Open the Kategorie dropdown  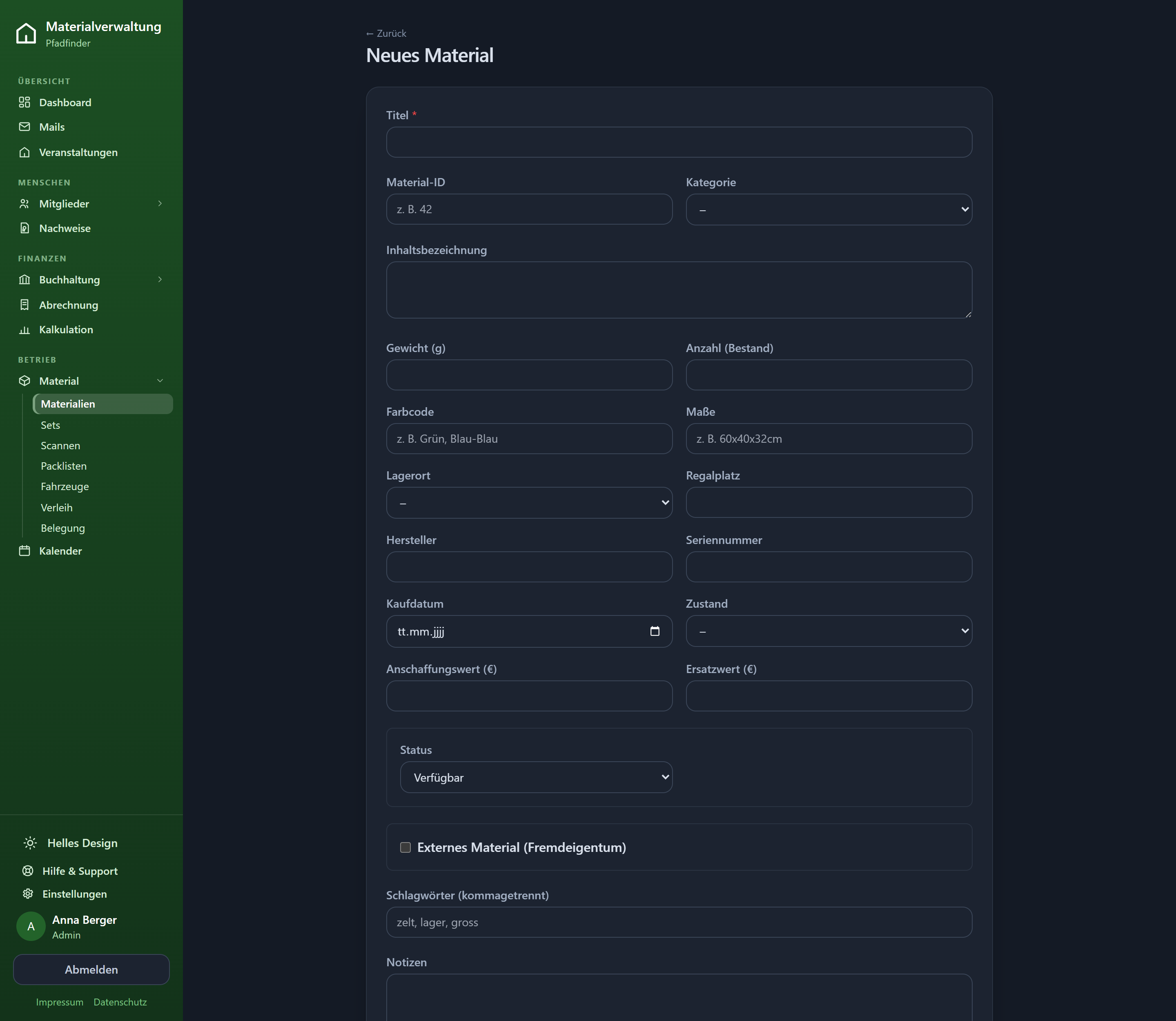pos(829,209)
